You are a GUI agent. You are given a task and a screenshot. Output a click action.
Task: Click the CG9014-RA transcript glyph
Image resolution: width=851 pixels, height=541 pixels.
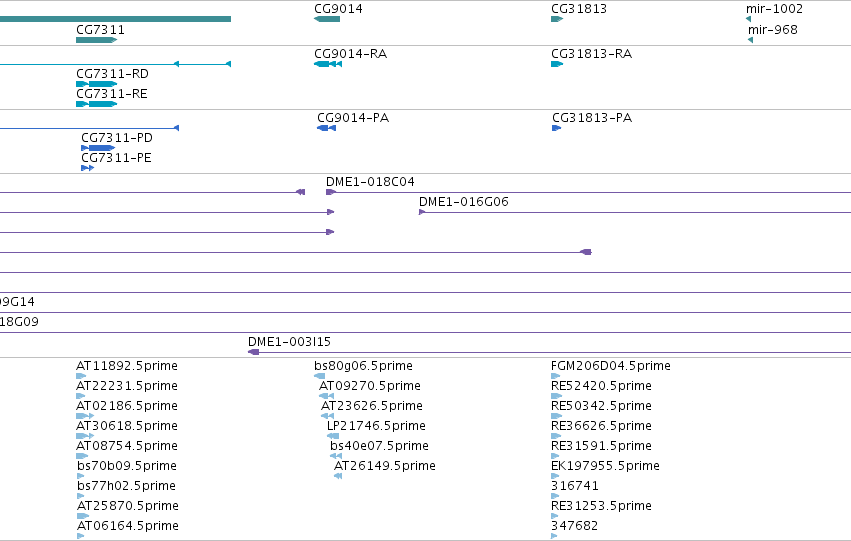(x=328, y=64)
